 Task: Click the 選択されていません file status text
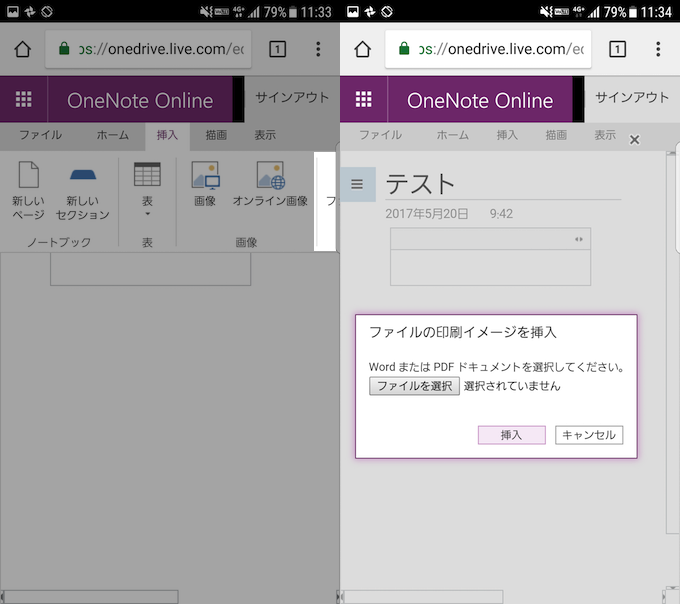pos(512,386)
